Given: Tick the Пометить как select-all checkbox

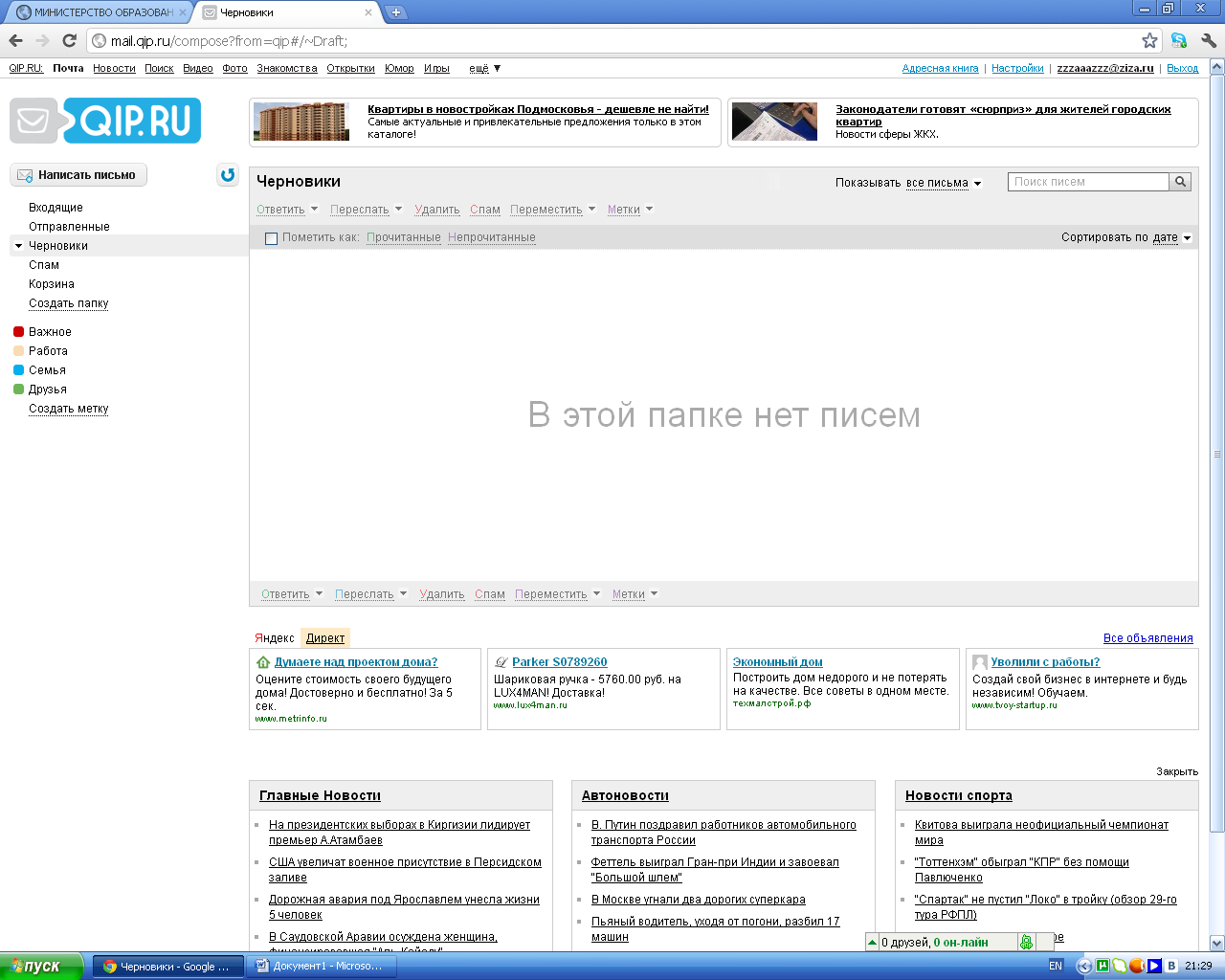Looking at the screenshot, I should click(x=271, y=238).
